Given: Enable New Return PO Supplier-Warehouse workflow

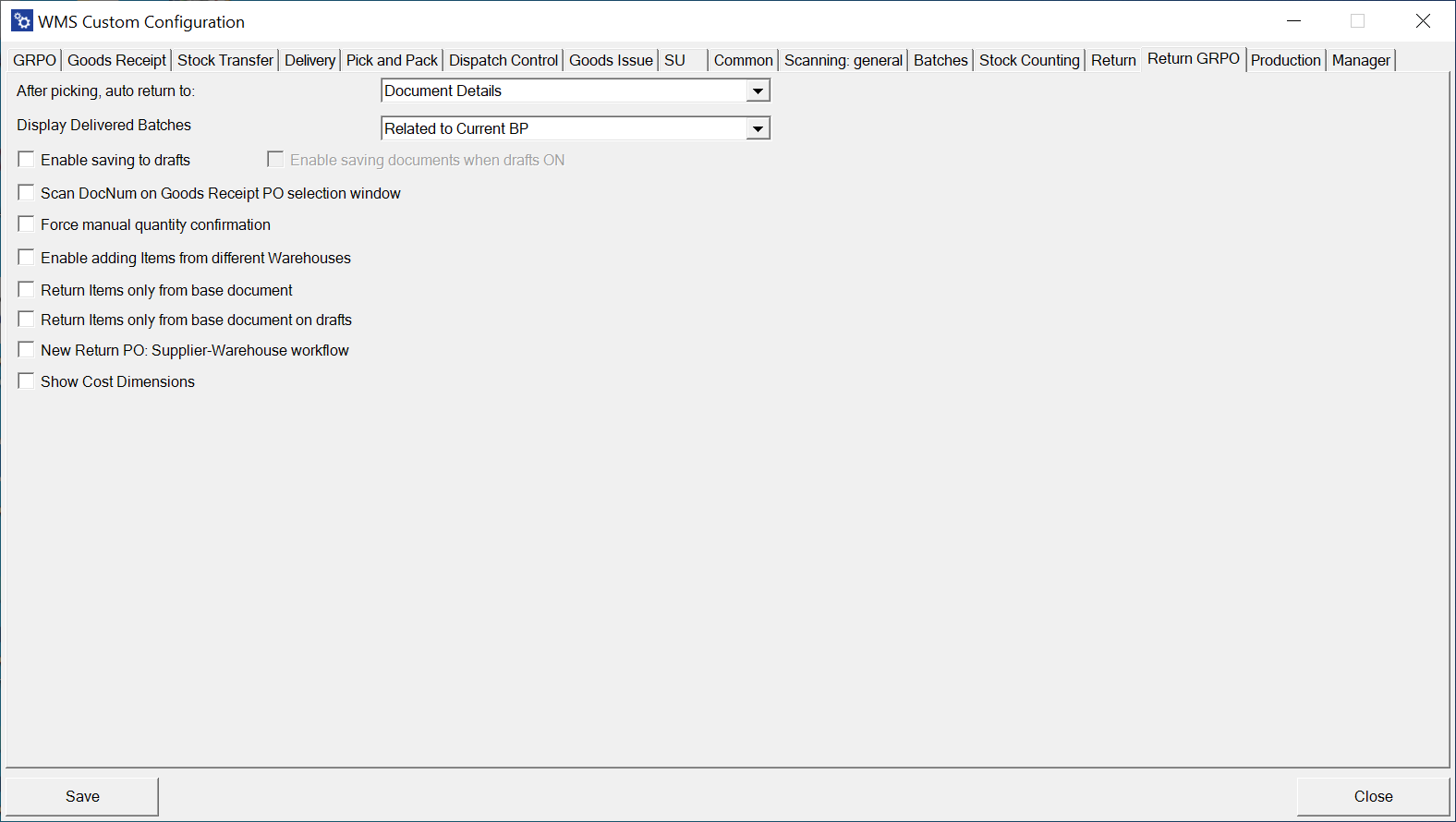Looking at the screenshot, I should pos(27,350).
